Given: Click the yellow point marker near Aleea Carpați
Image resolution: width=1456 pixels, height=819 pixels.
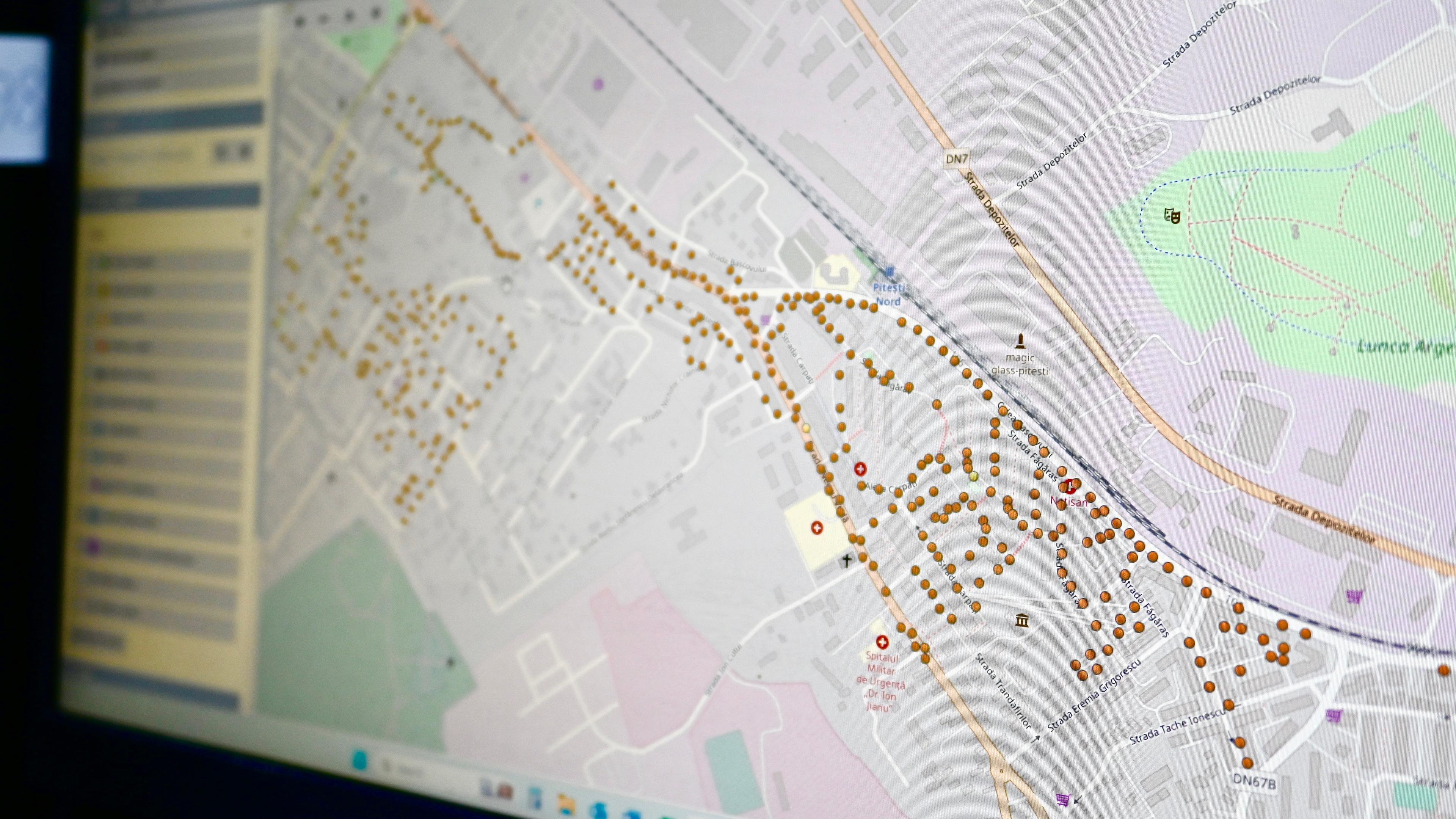Looking at the screenshot, I should pos(973,477).
